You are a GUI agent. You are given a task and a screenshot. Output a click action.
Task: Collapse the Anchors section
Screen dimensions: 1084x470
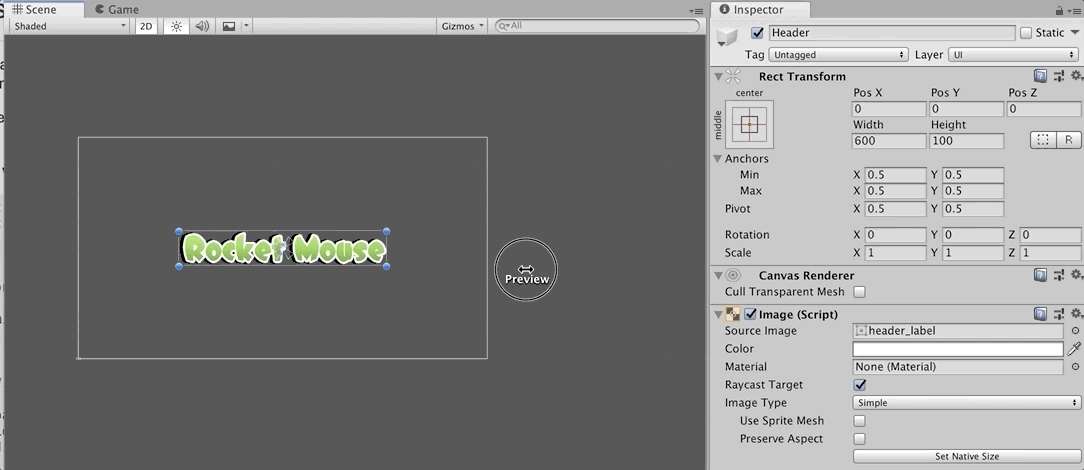coord(718,159)
